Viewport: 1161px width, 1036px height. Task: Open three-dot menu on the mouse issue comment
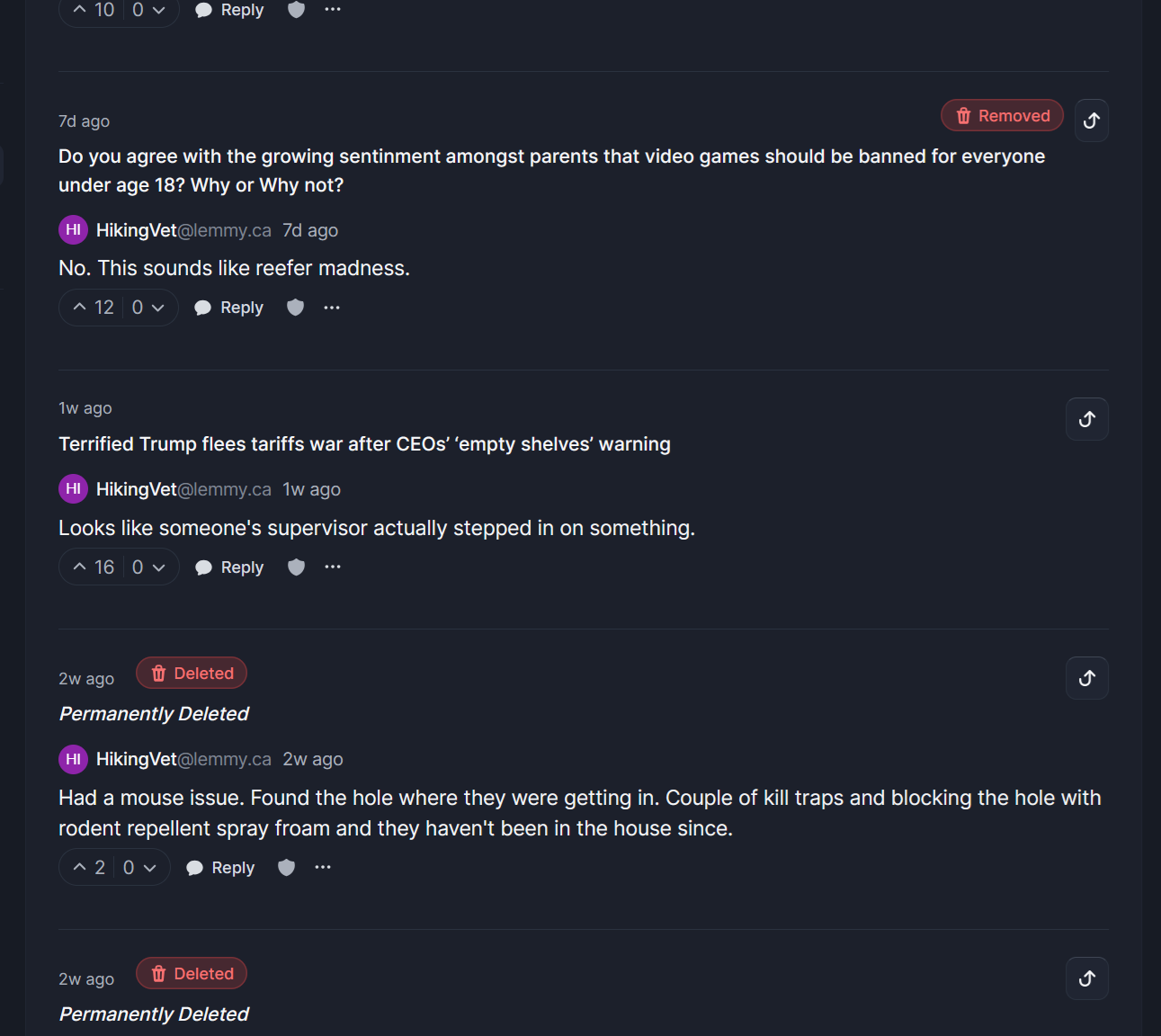(323, 867)
